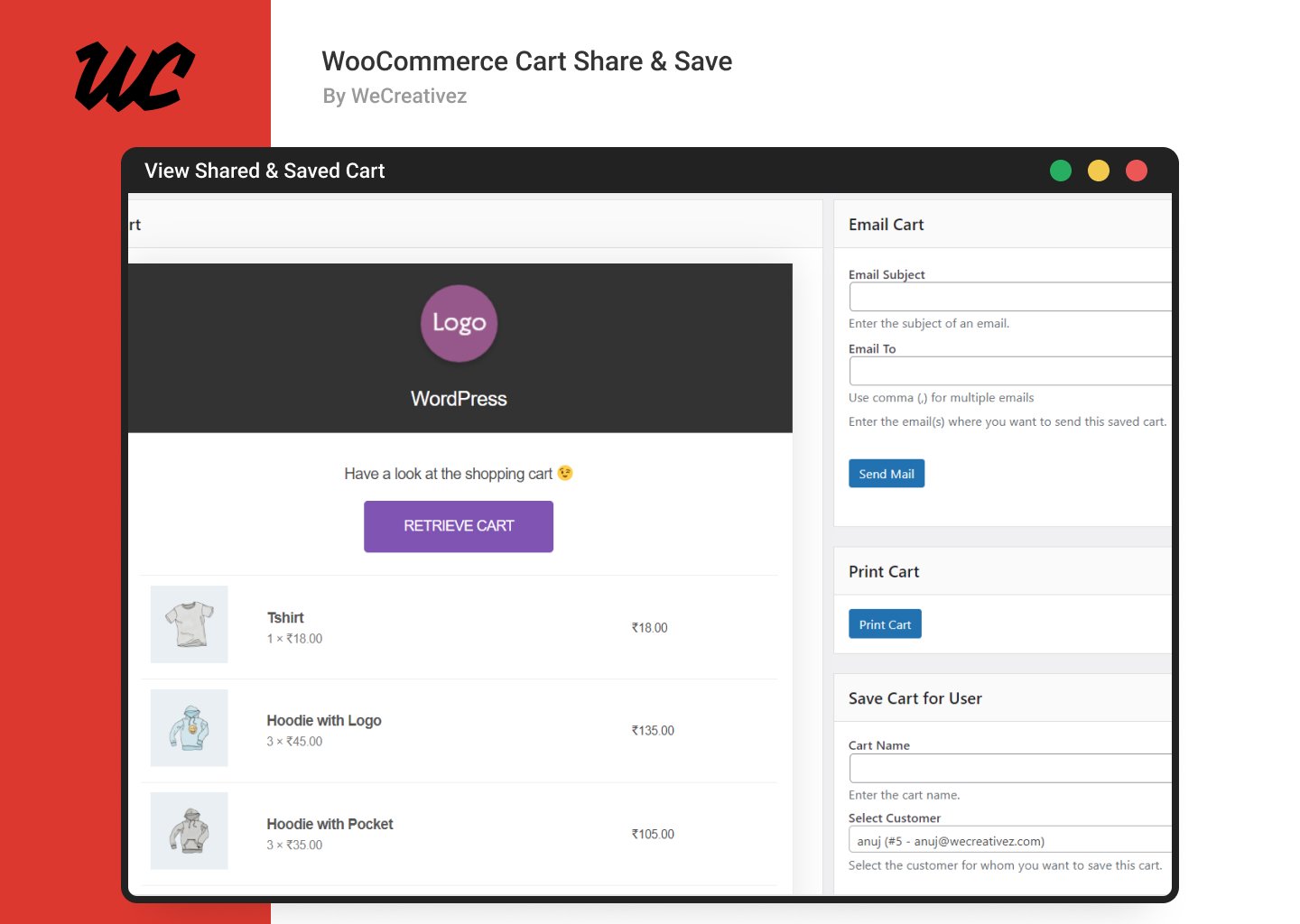Click 'Have a look at the shopping cart' text

pos(448,474)
